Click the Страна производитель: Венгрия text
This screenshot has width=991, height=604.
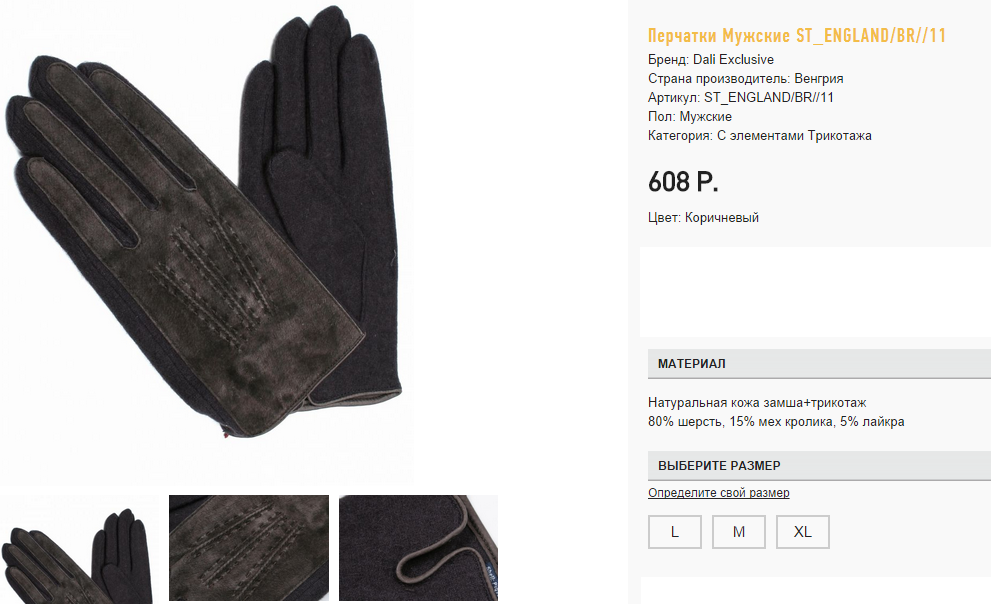(746, 78)
